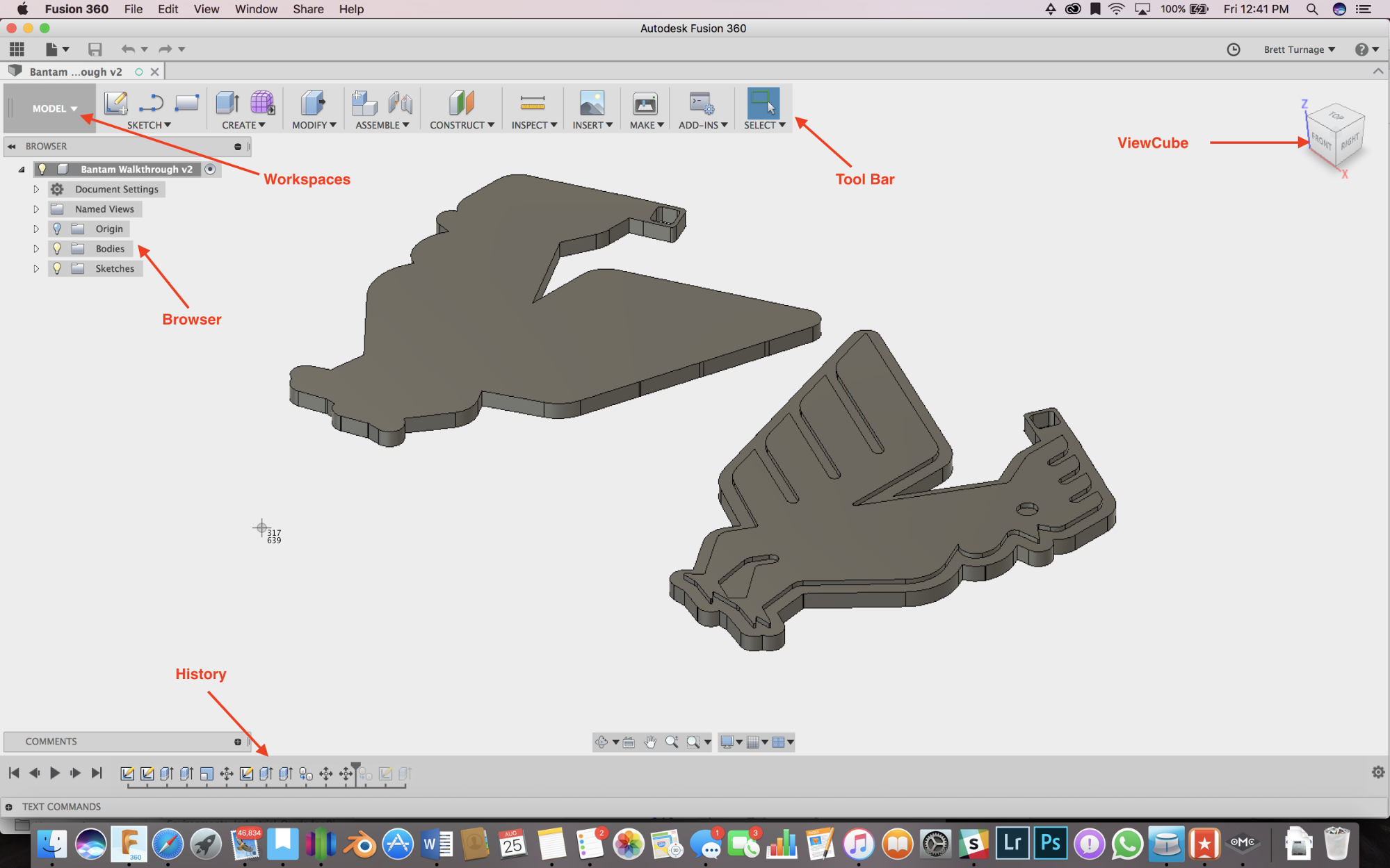
Task: Open the Edit menu
Action: 168,9
